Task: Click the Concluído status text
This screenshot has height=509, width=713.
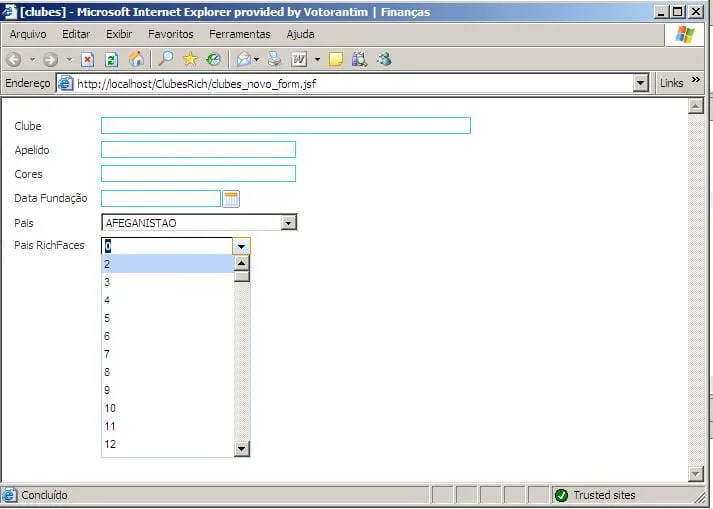Action: (44, 495)
